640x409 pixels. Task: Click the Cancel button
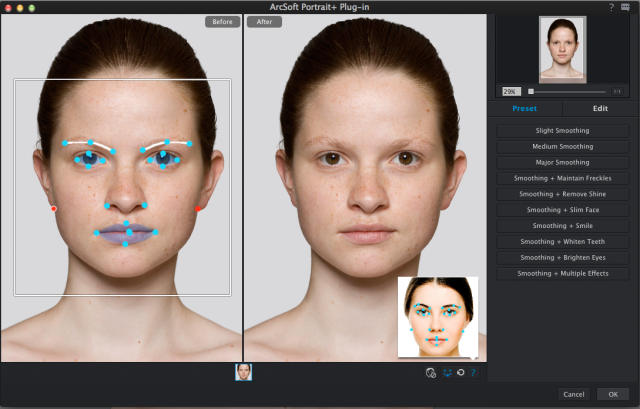pyautogui.click(x=574, y=394)
